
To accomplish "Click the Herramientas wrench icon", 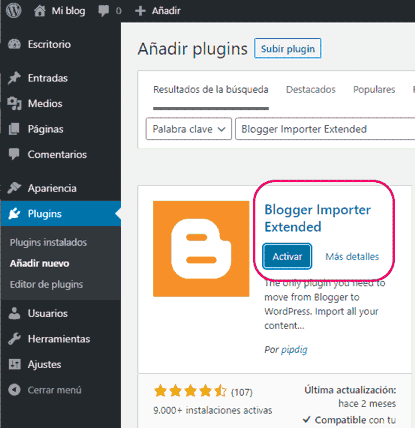I will point(14,339).
